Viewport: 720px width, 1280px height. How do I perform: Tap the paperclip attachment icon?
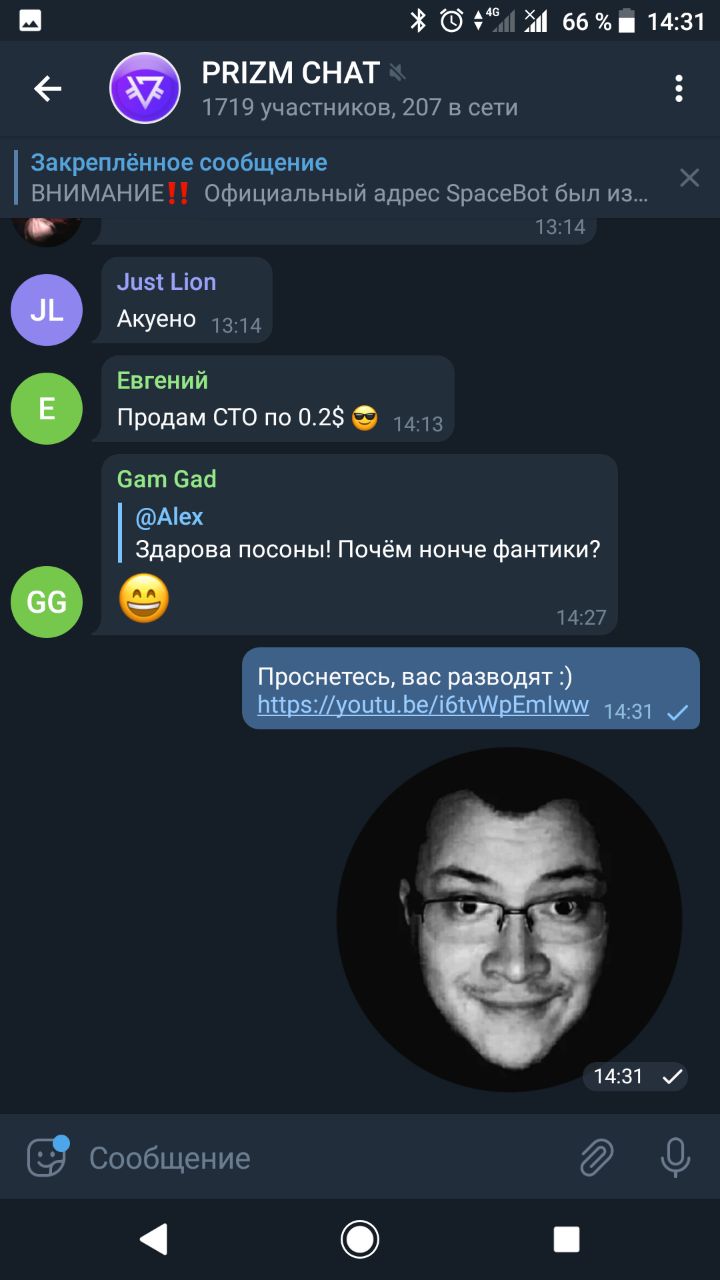tap(597, 1158)
